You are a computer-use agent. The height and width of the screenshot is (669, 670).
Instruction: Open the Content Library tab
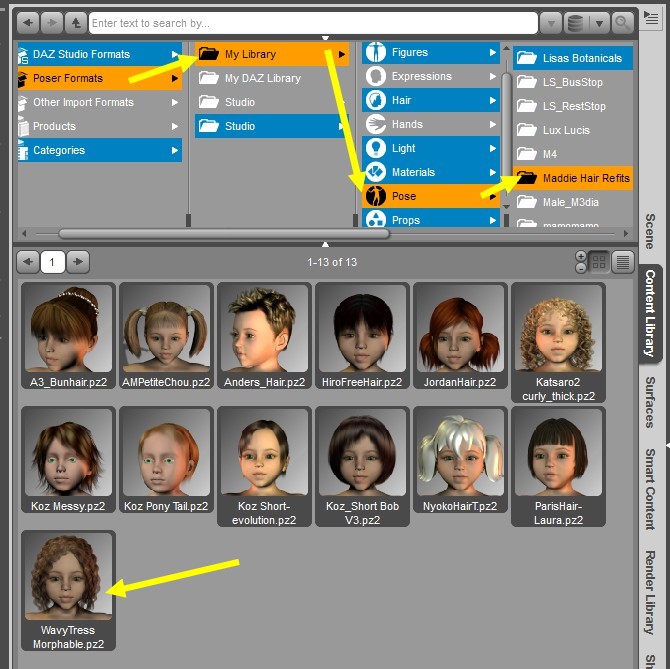click(650, 313)
